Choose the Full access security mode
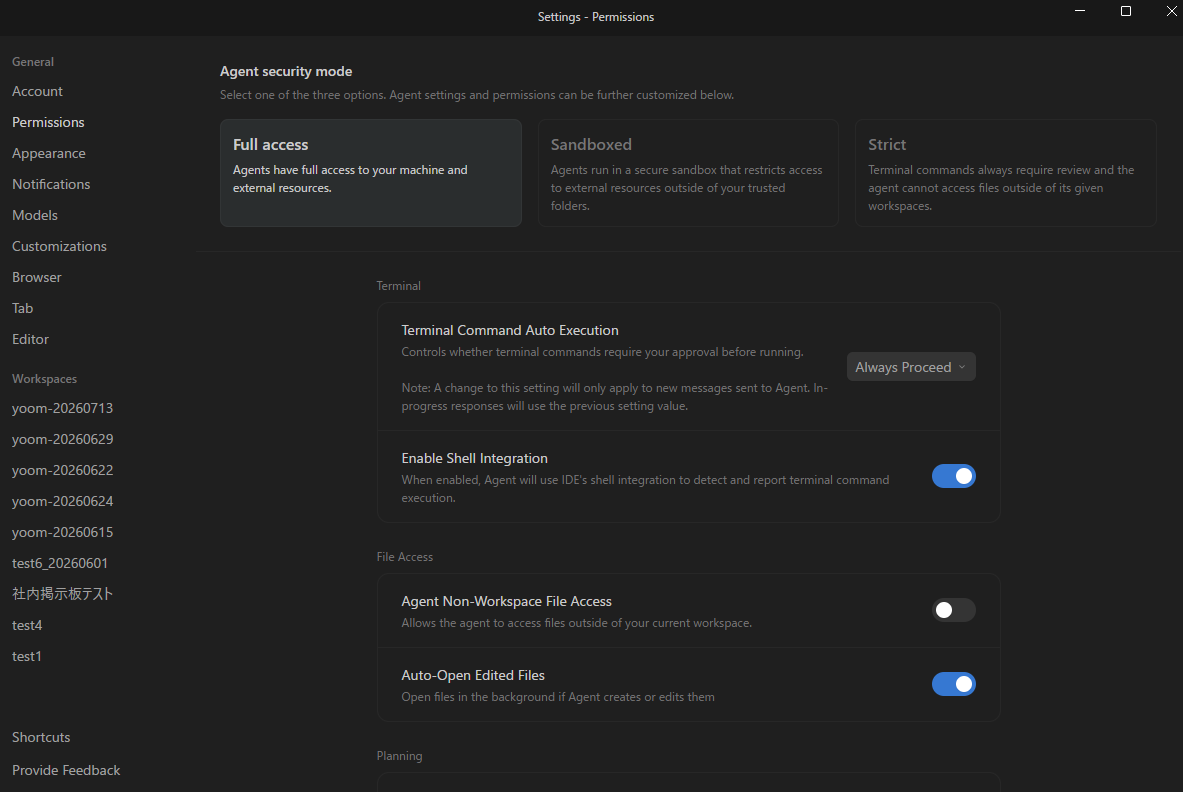This screenshot has height=792, width=1183. [x=370, y=173]
